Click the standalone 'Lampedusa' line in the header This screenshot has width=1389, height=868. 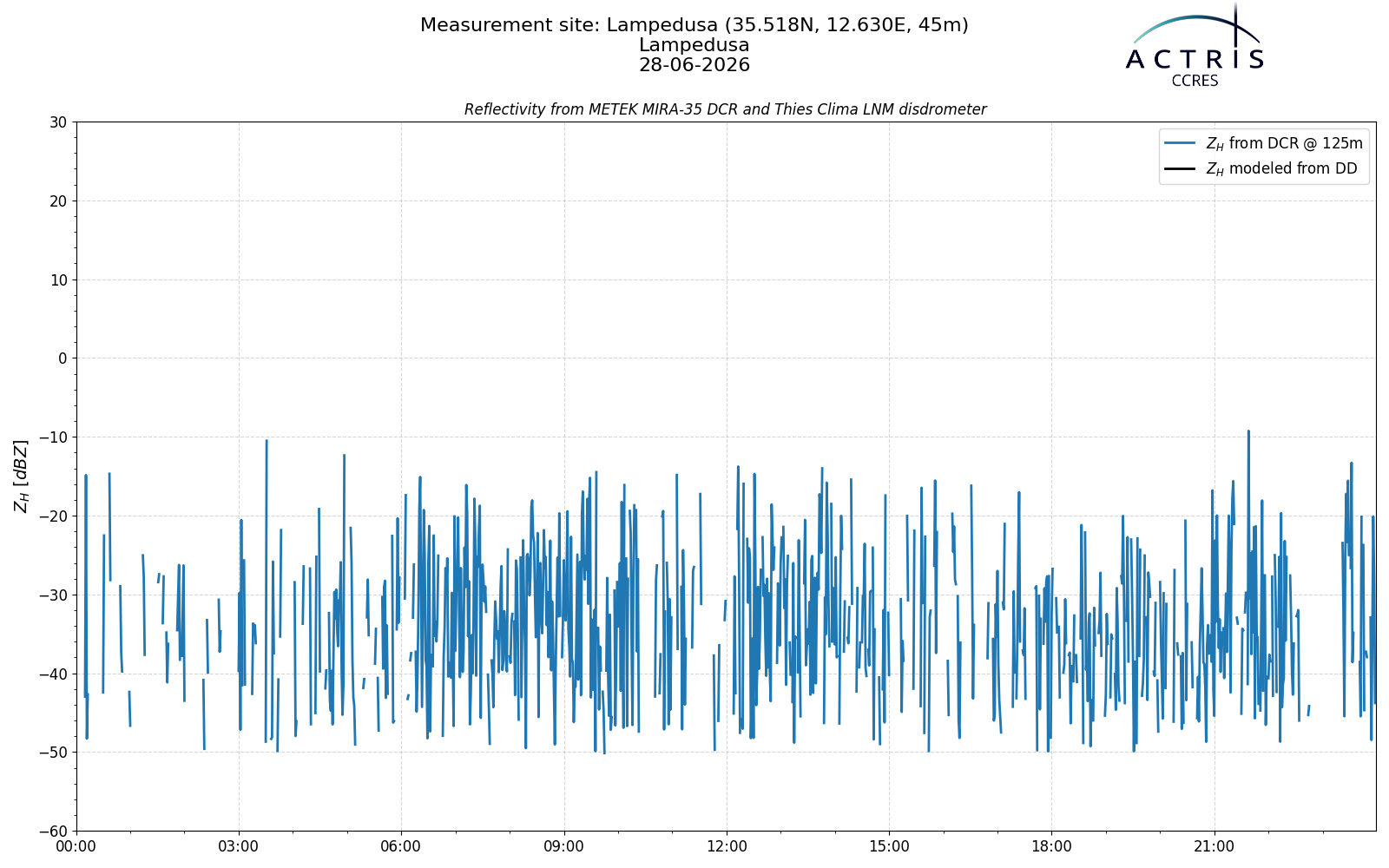tap(694, 45)
